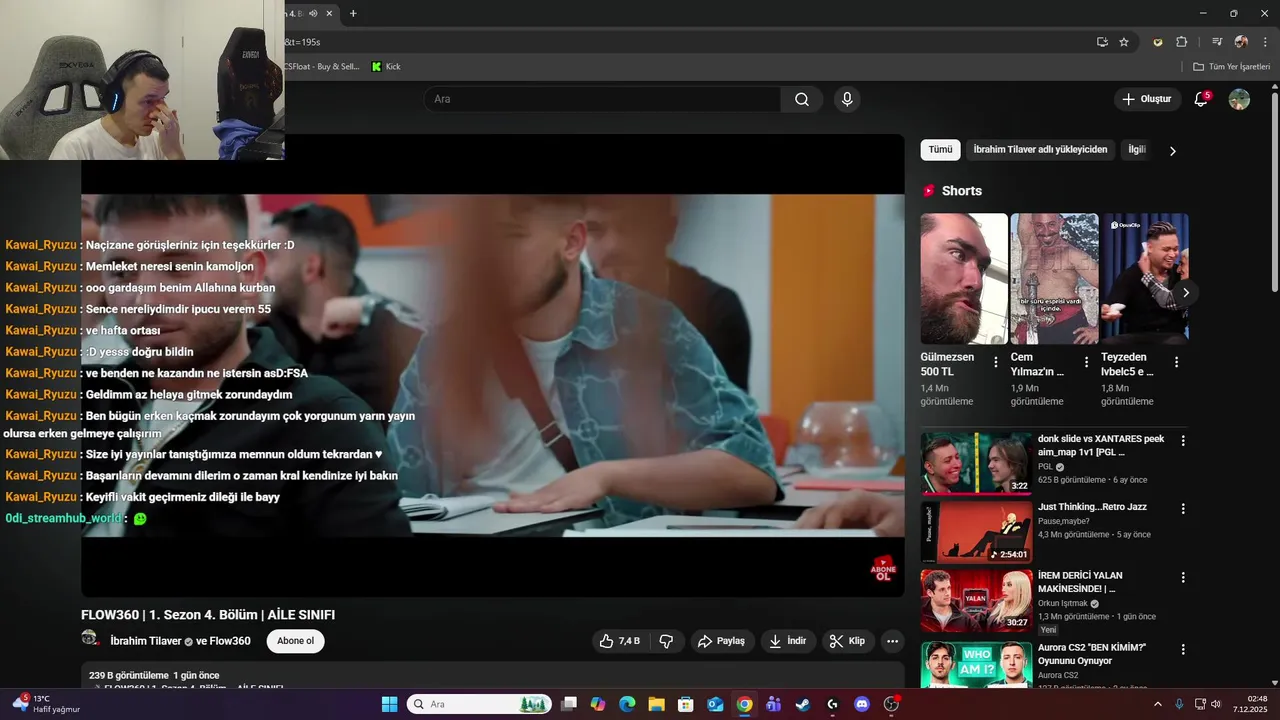
Task: Open a new browser tab
Action: tap(353, 13)
